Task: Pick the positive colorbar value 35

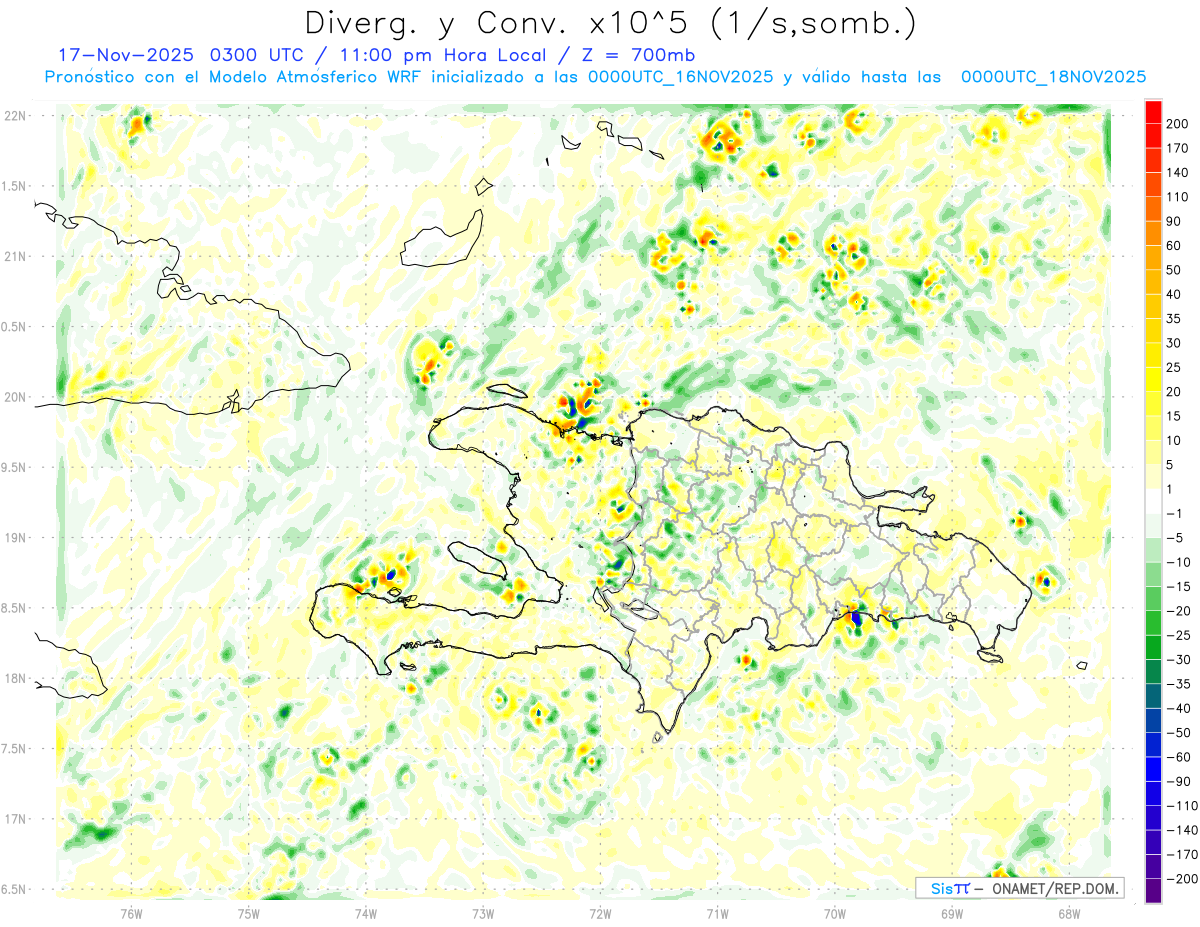Action: (1173, 319)
